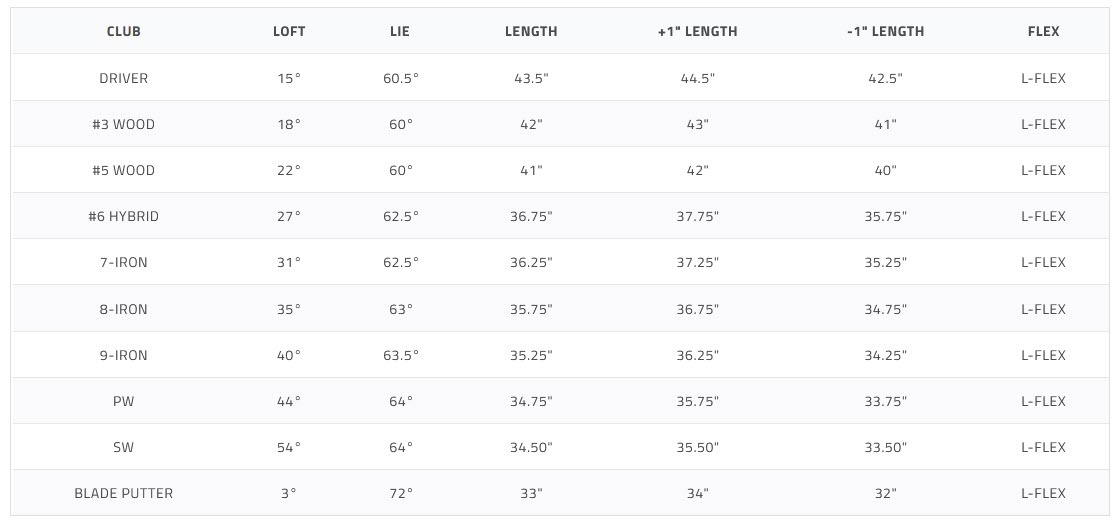Click the #6 HYBRID club name
1120x520 pixels.
coord(124,216)
